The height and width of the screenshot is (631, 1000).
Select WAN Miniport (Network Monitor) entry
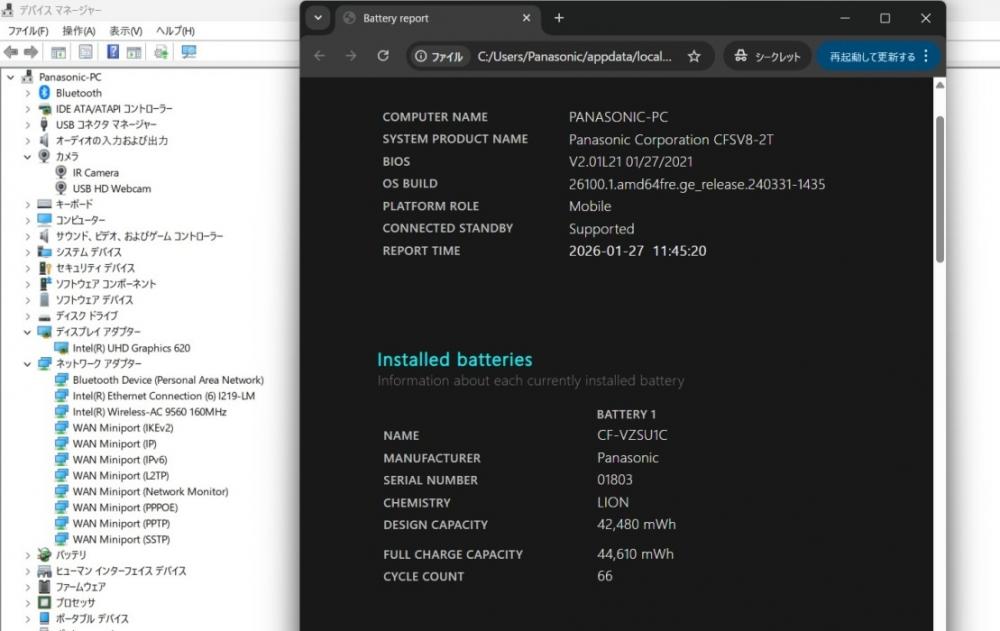point(150,491)
